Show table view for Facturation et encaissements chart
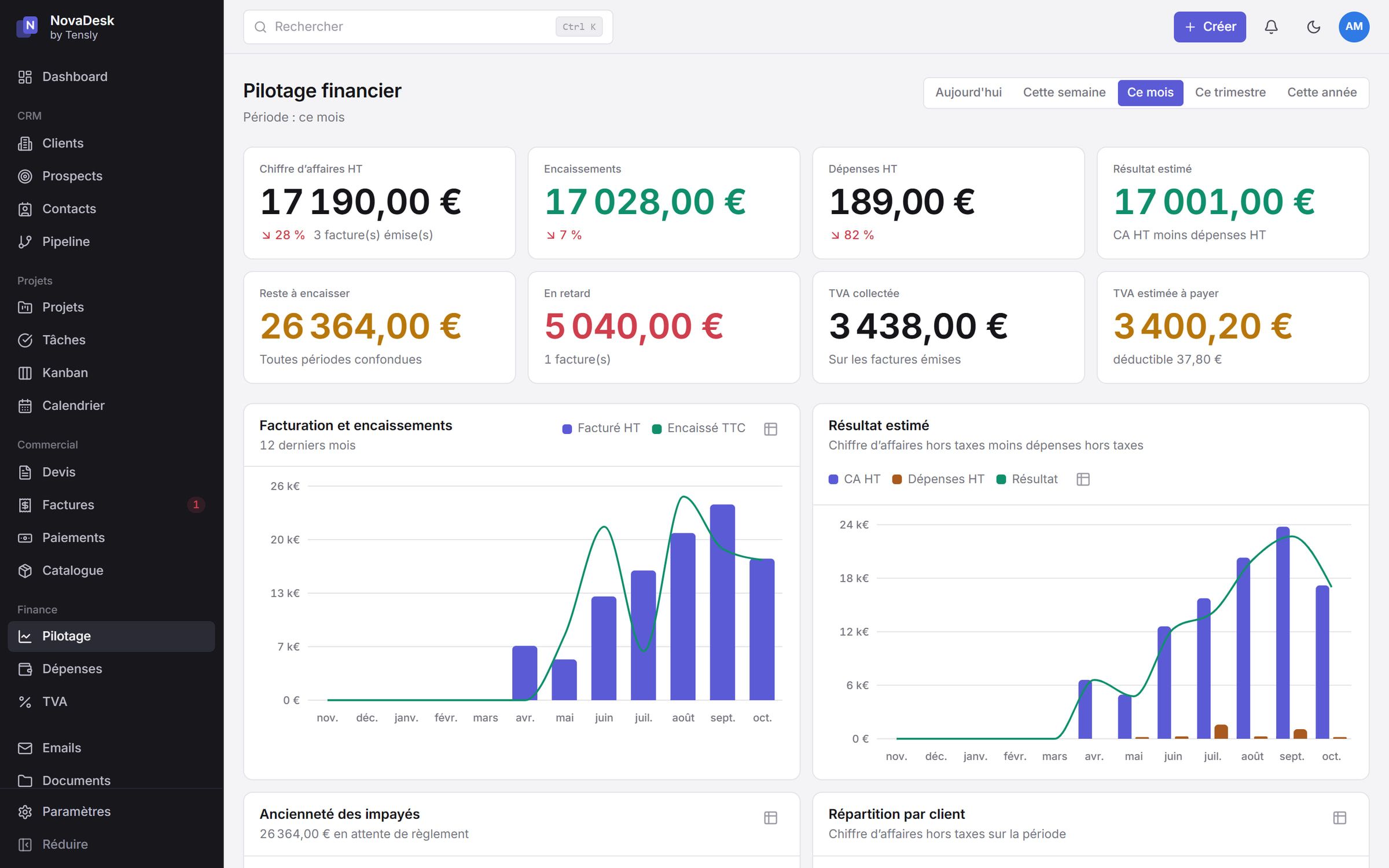 click(770, 429)
